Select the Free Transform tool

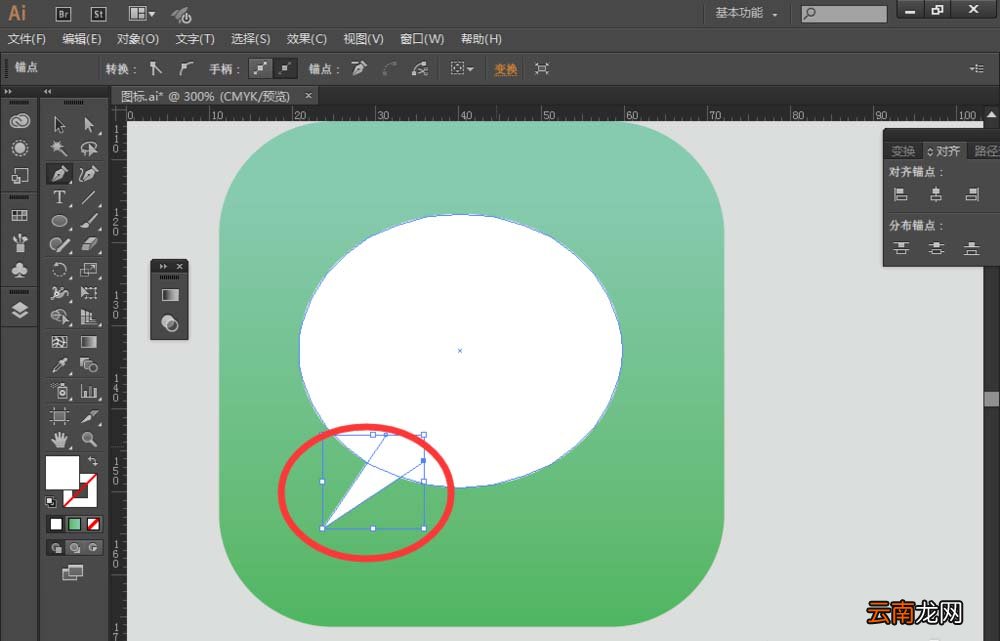pyautogui.click(x=89, y=293)
